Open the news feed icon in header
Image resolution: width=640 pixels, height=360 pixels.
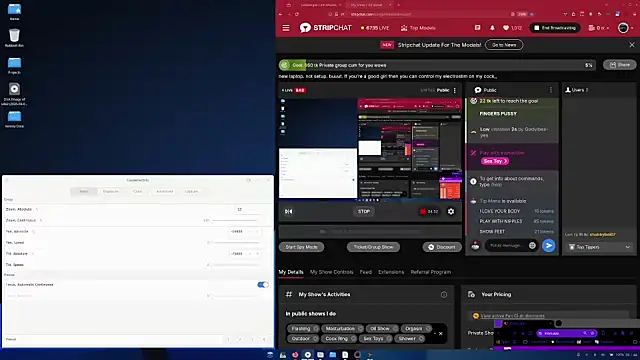click(x=477, y=28)
